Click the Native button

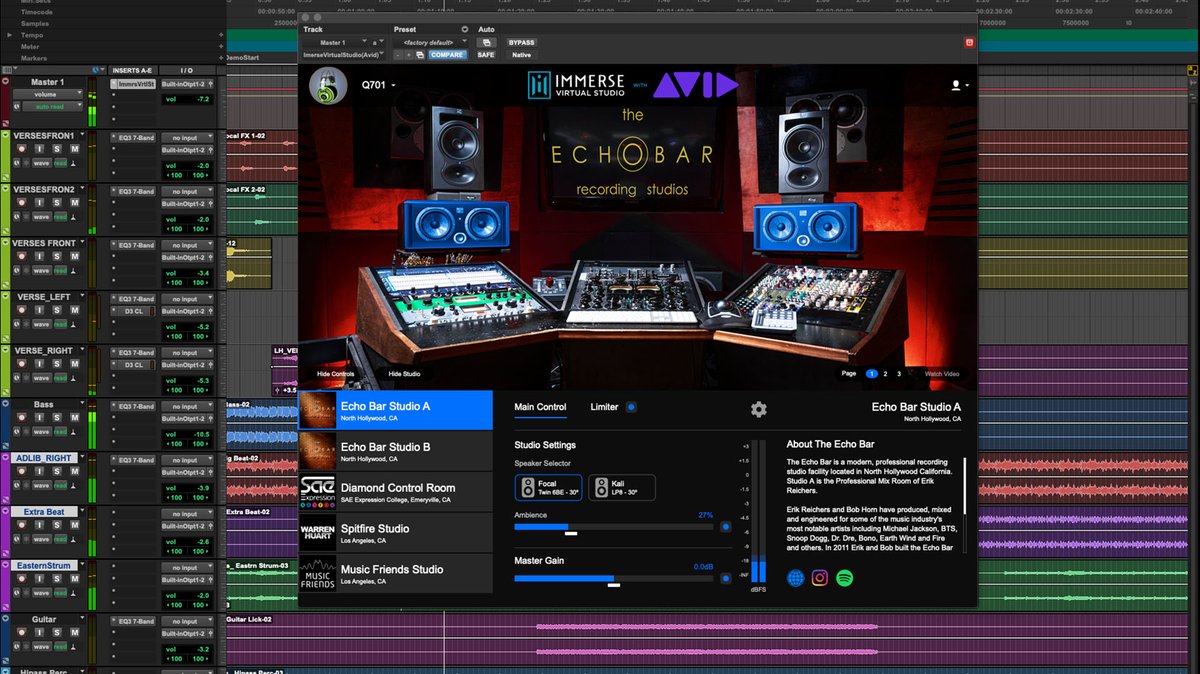pyautogui.click(x=521, y=55)
